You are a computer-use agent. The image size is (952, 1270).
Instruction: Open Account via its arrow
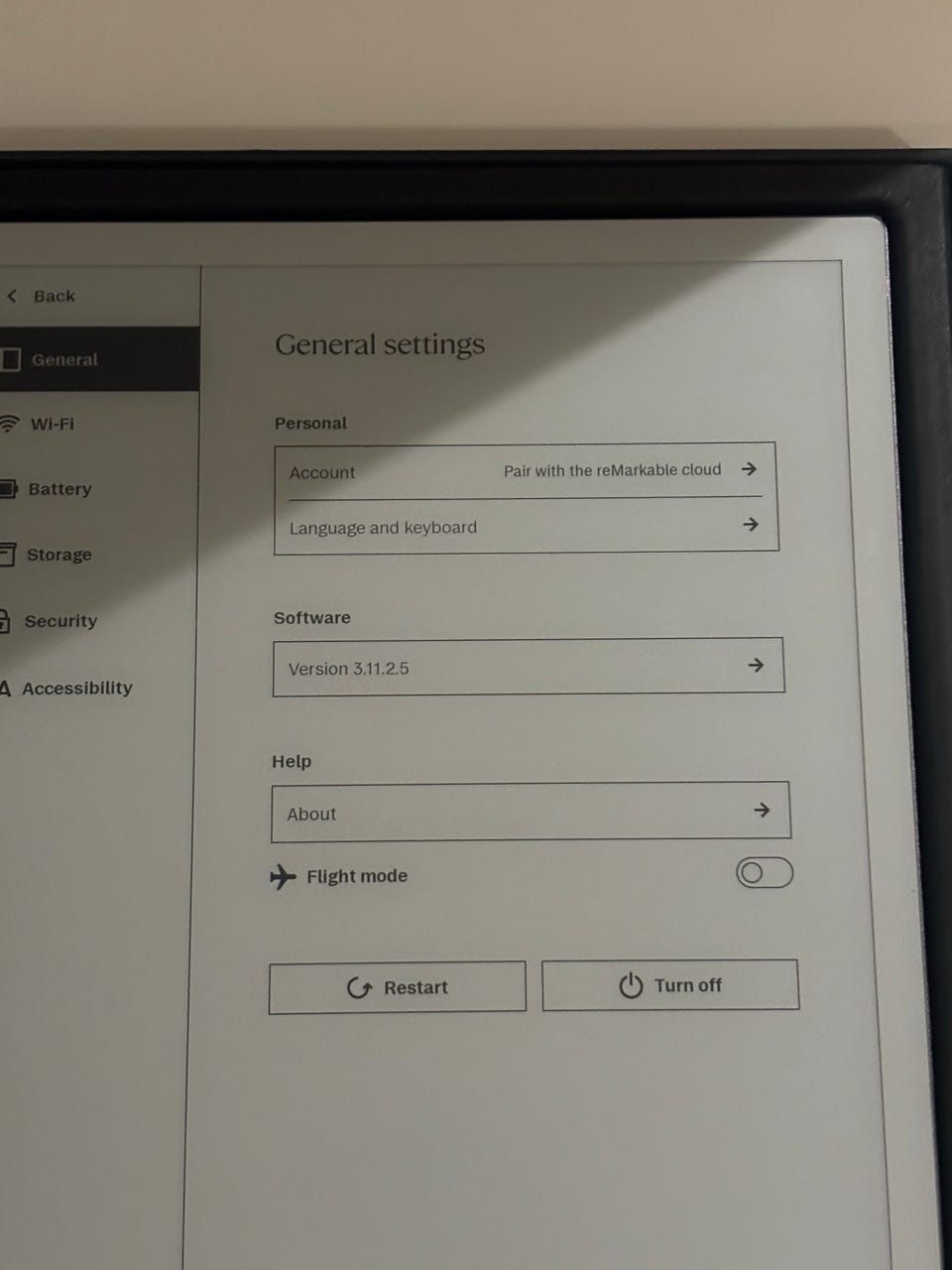click(750, 469)
